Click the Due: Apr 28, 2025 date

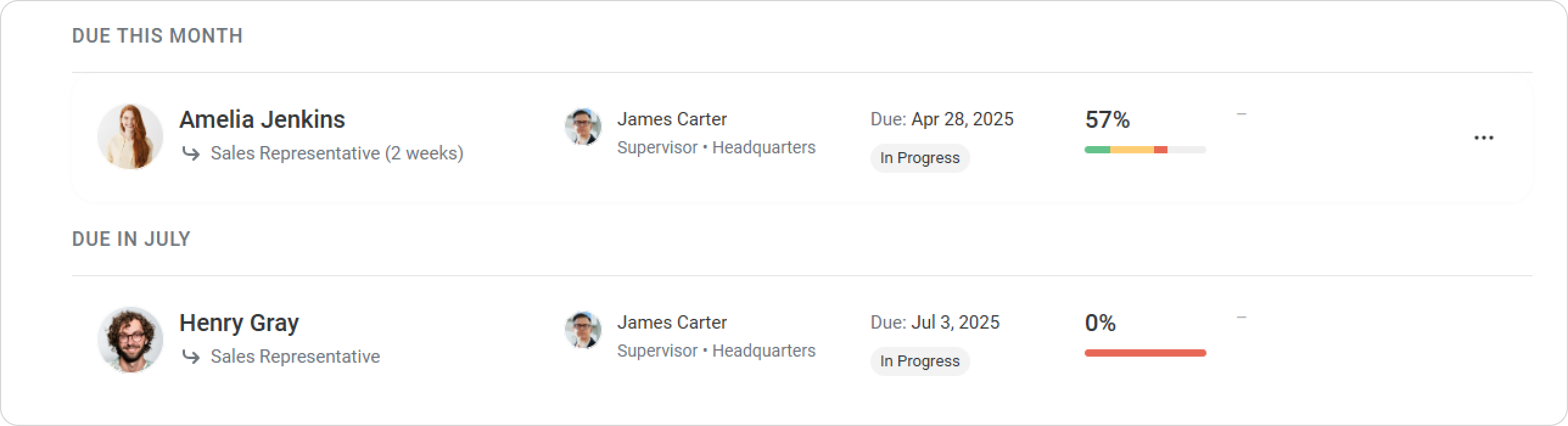tap(942, 119)
